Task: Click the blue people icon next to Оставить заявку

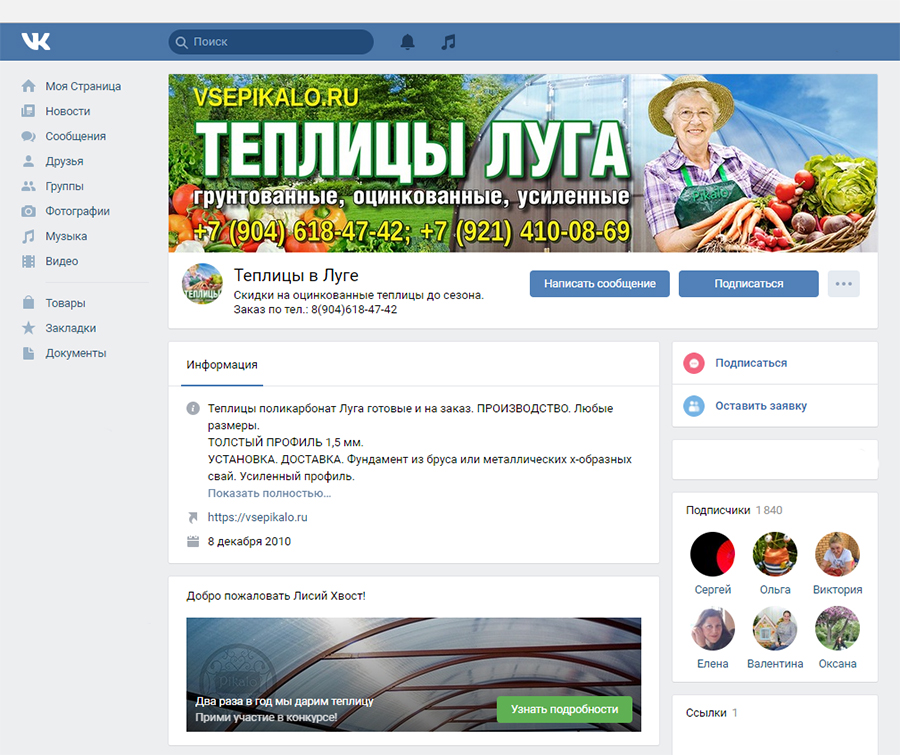Action: point(694,406)
